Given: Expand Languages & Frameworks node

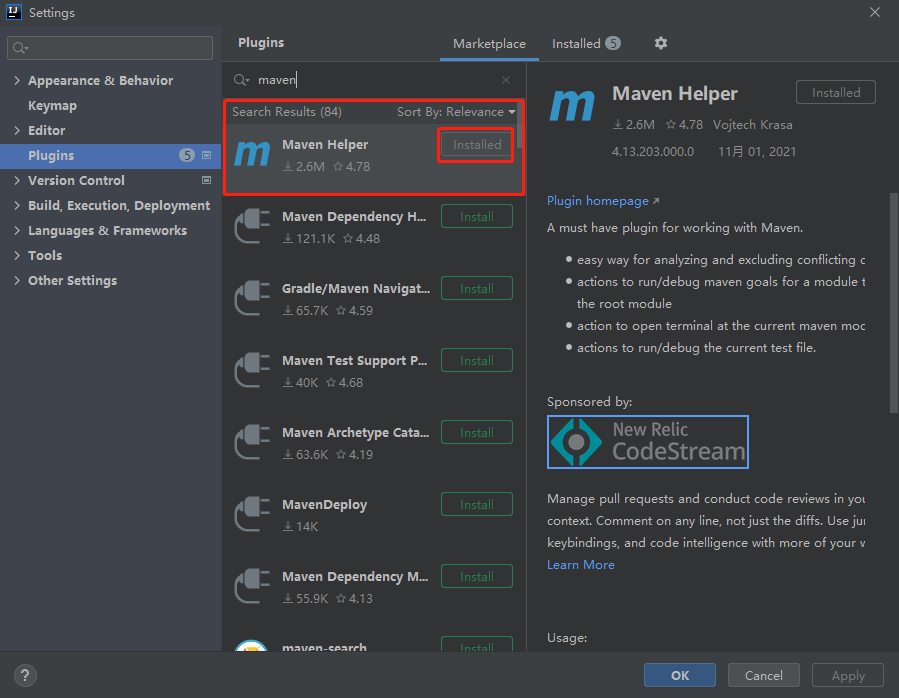Looking at the screenshot, I should coord(17,231).
